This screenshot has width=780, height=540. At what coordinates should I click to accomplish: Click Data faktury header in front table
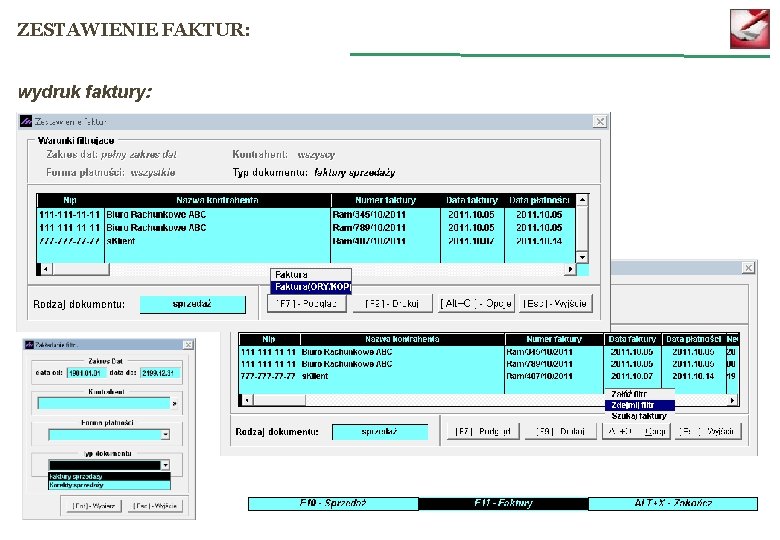click(x=472, y=200)
